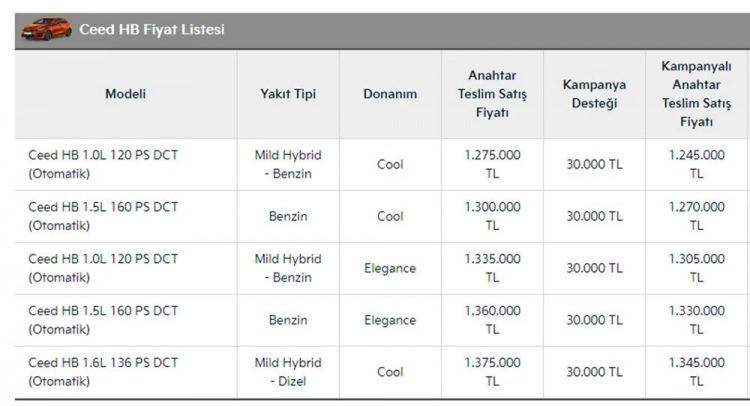Viewport: 750px width, 406px height.
Task: Select the Modeli column header
Action: point(126,94)
